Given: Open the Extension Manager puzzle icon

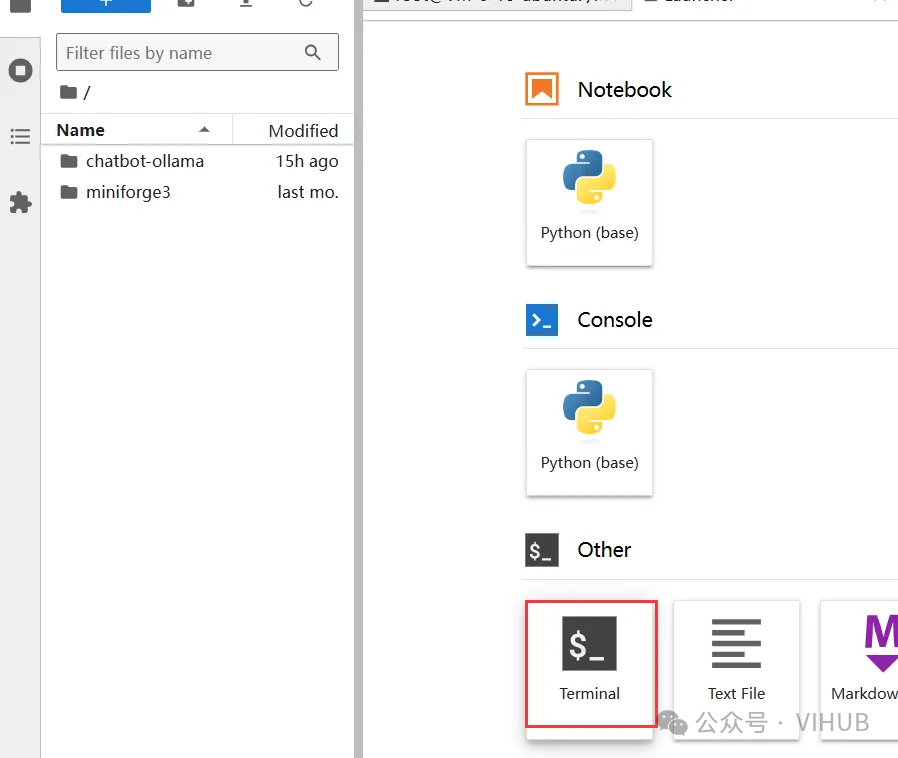Looking at the screenshot, I should 20,203.
